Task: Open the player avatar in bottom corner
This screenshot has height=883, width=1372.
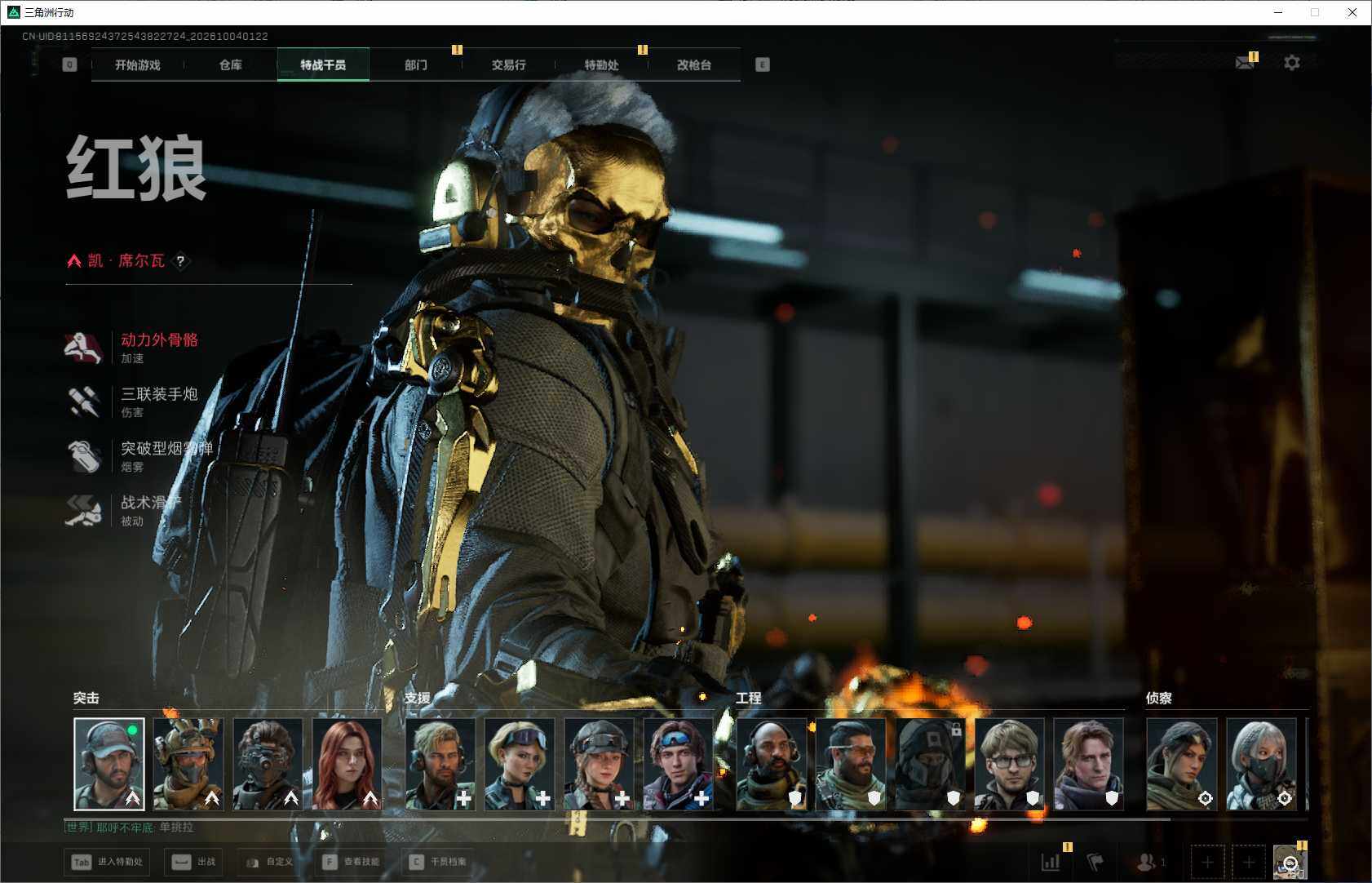Action: pos(1290,862)
